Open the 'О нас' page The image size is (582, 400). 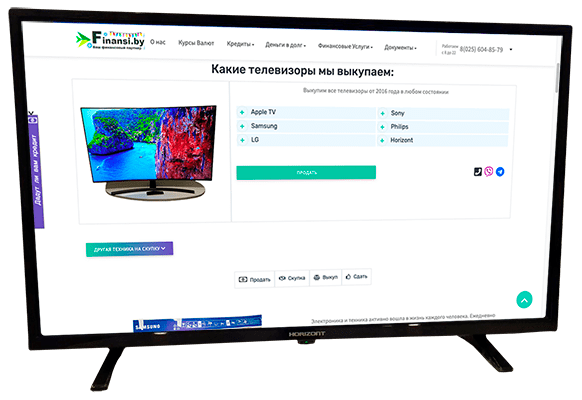pos(158,42)
